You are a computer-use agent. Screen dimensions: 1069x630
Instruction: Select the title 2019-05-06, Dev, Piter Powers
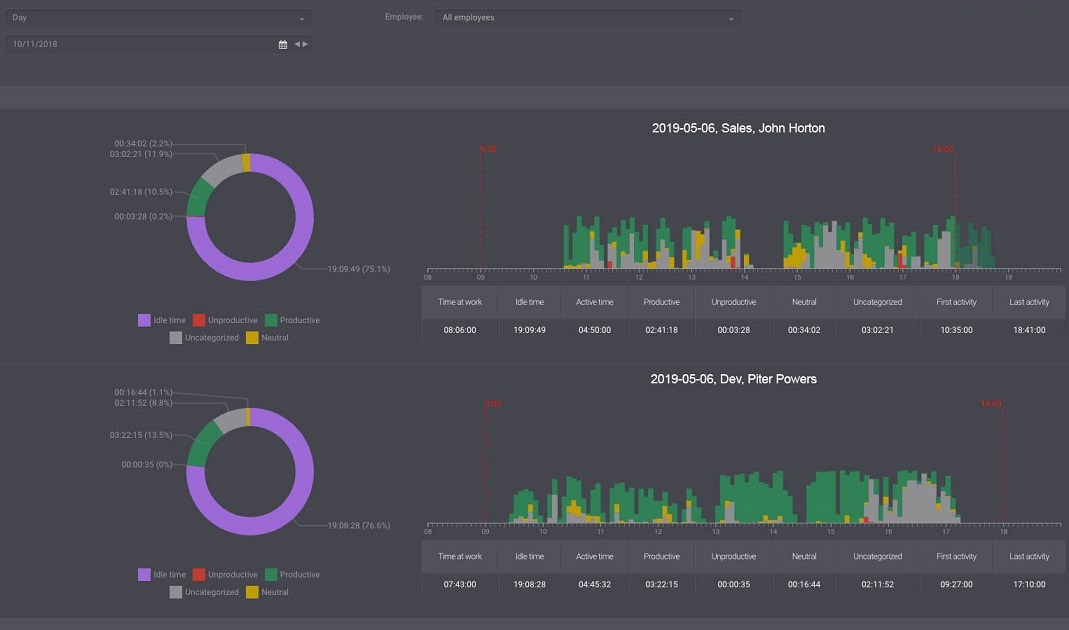click(734, 379)
